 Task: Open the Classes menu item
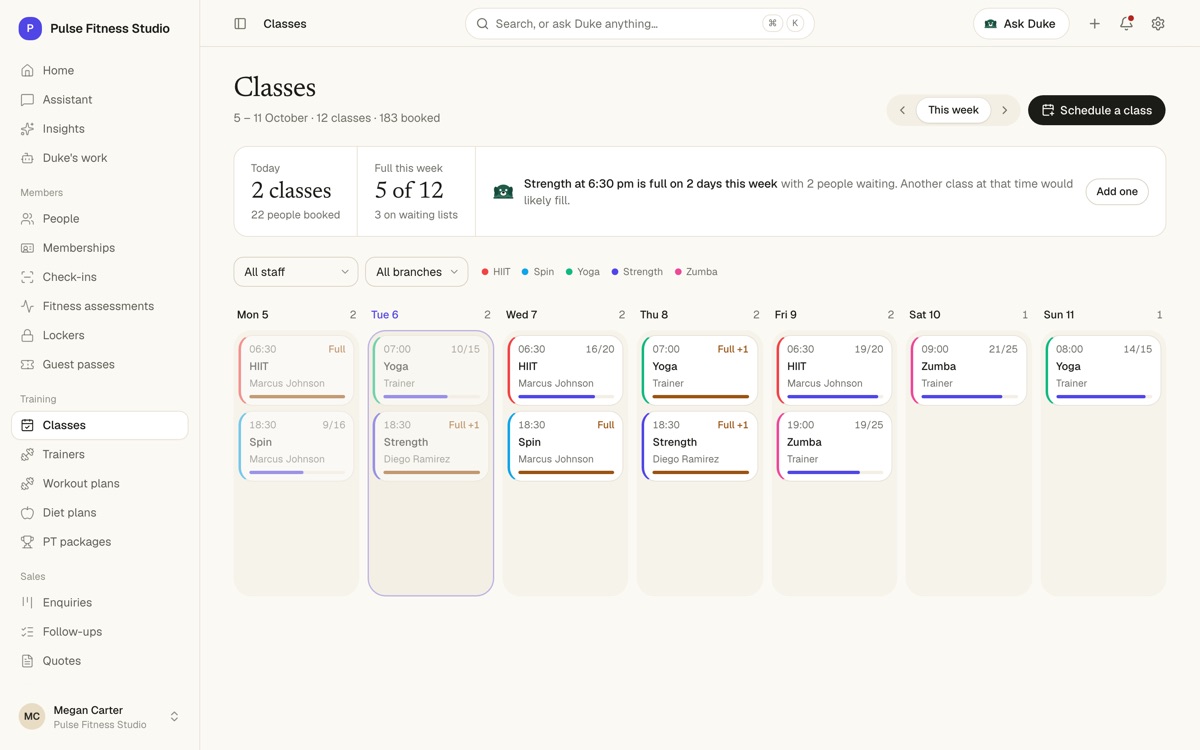tap(100, 425)
